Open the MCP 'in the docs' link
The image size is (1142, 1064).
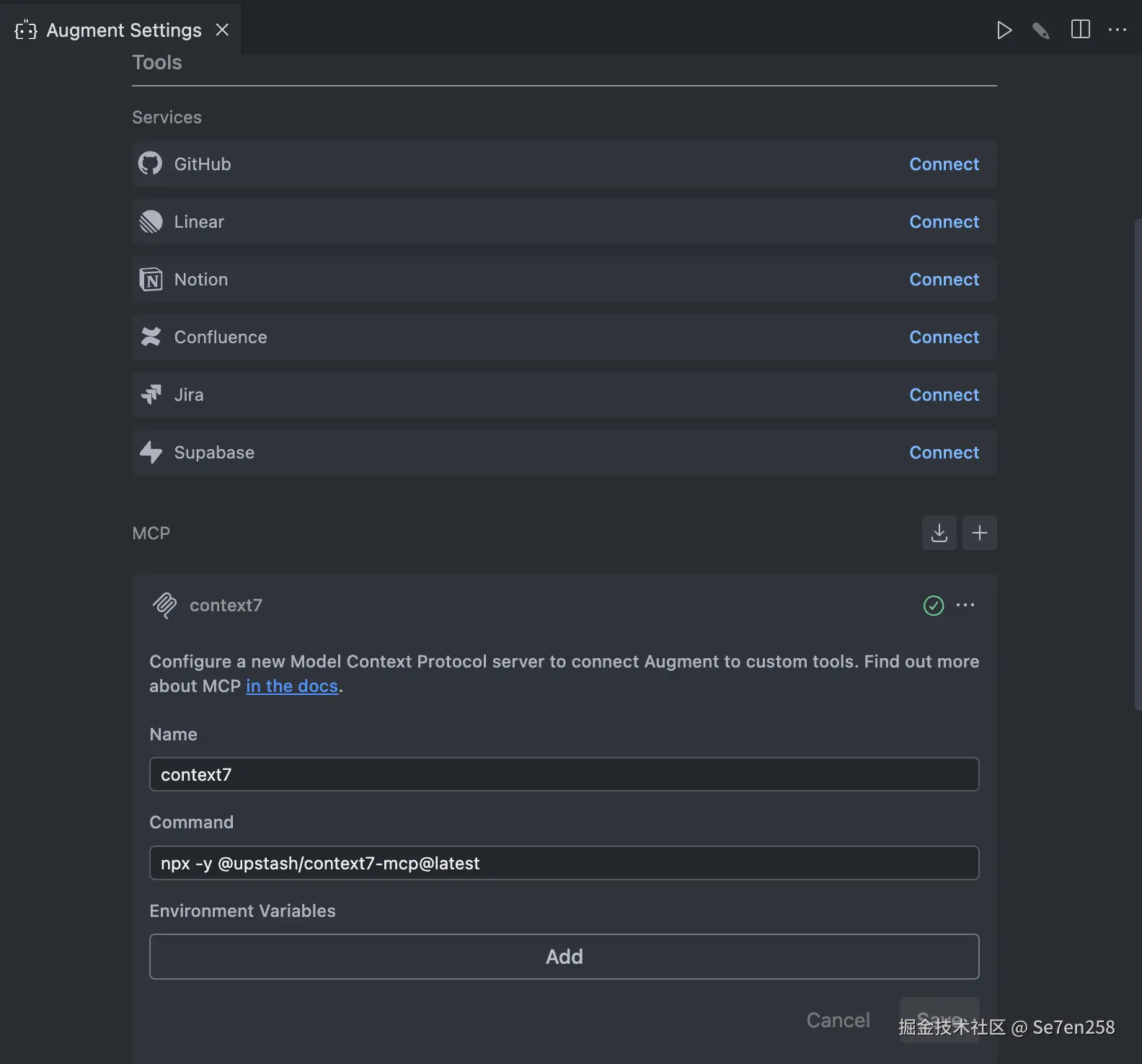click(x=292, y=686)
